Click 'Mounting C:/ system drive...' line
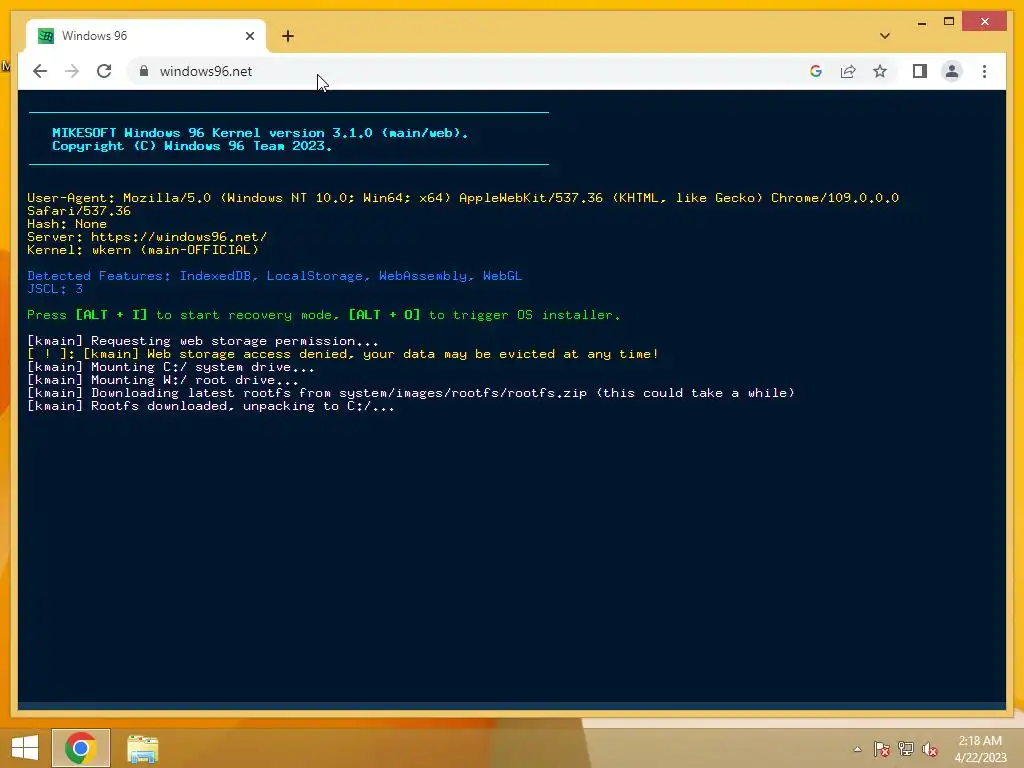The image size is (1024, 768). tap(170, 367)
